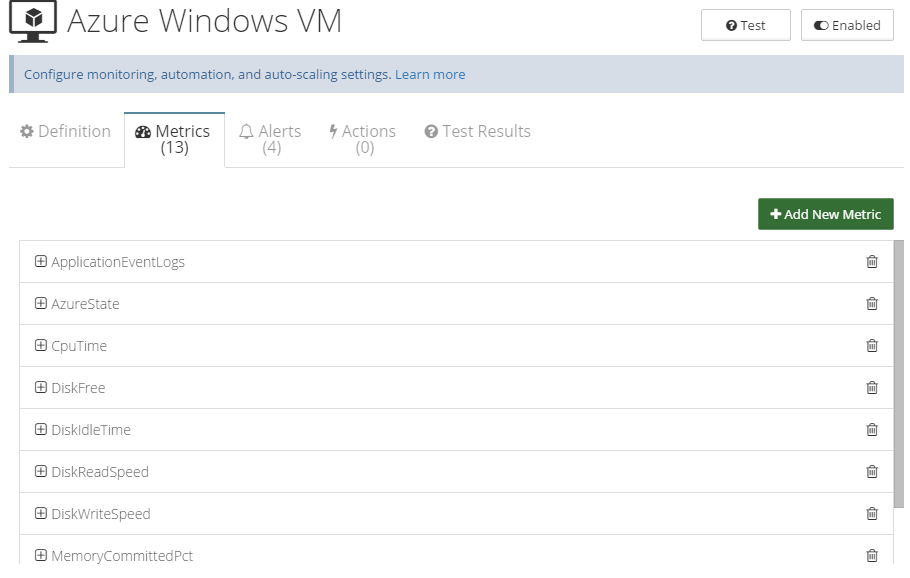Expand the ApplicationEventLogs metric
910x578 pixels.
(41, 261)
